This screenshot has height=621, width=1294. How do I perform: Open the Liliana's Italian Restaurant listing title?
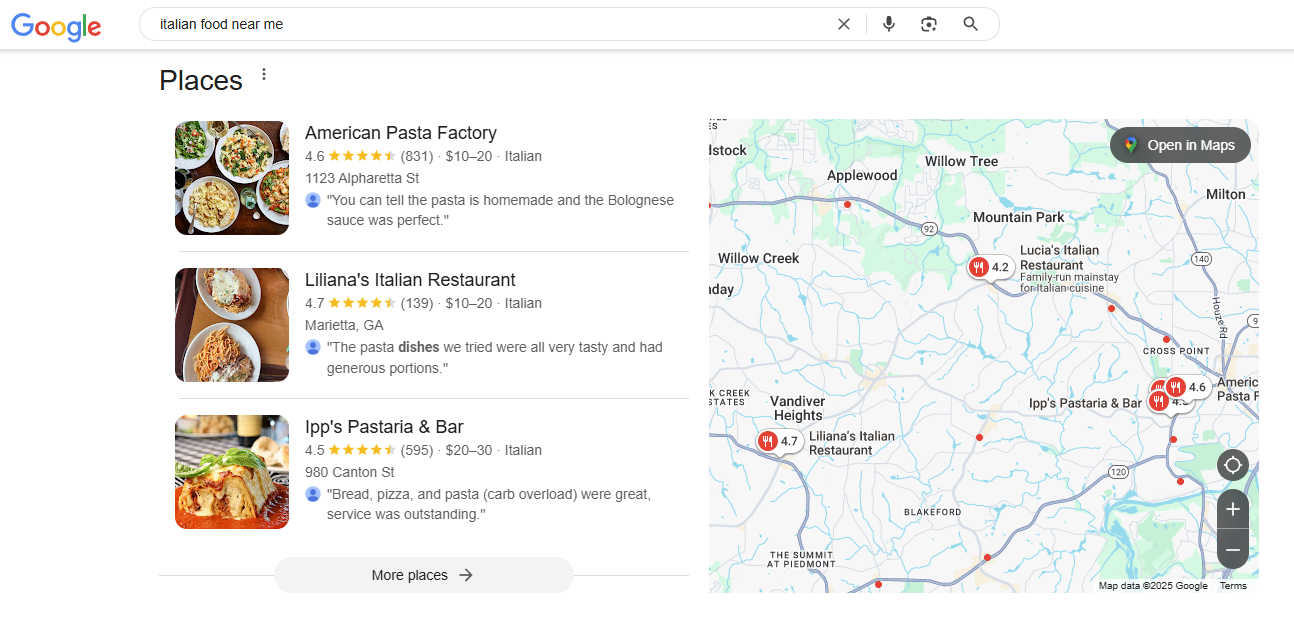coord(410,280)
